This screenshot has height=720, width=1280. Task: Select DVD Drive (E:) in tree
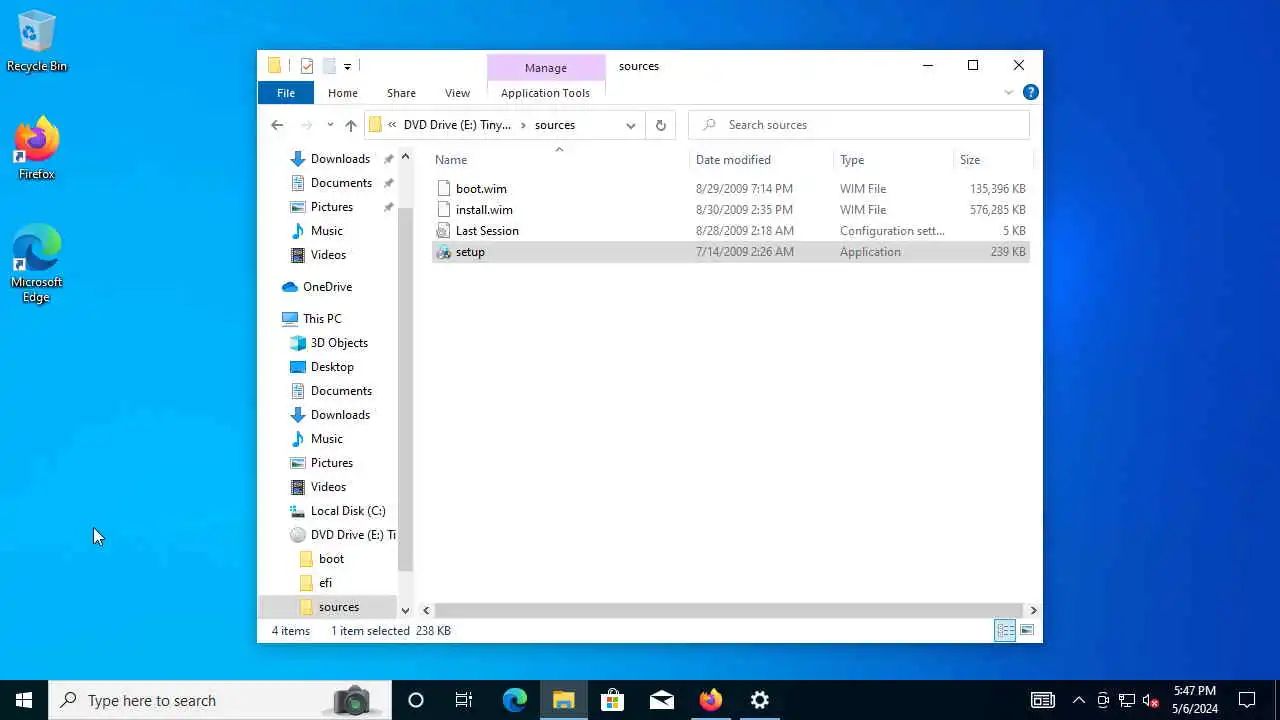[353, 535]
